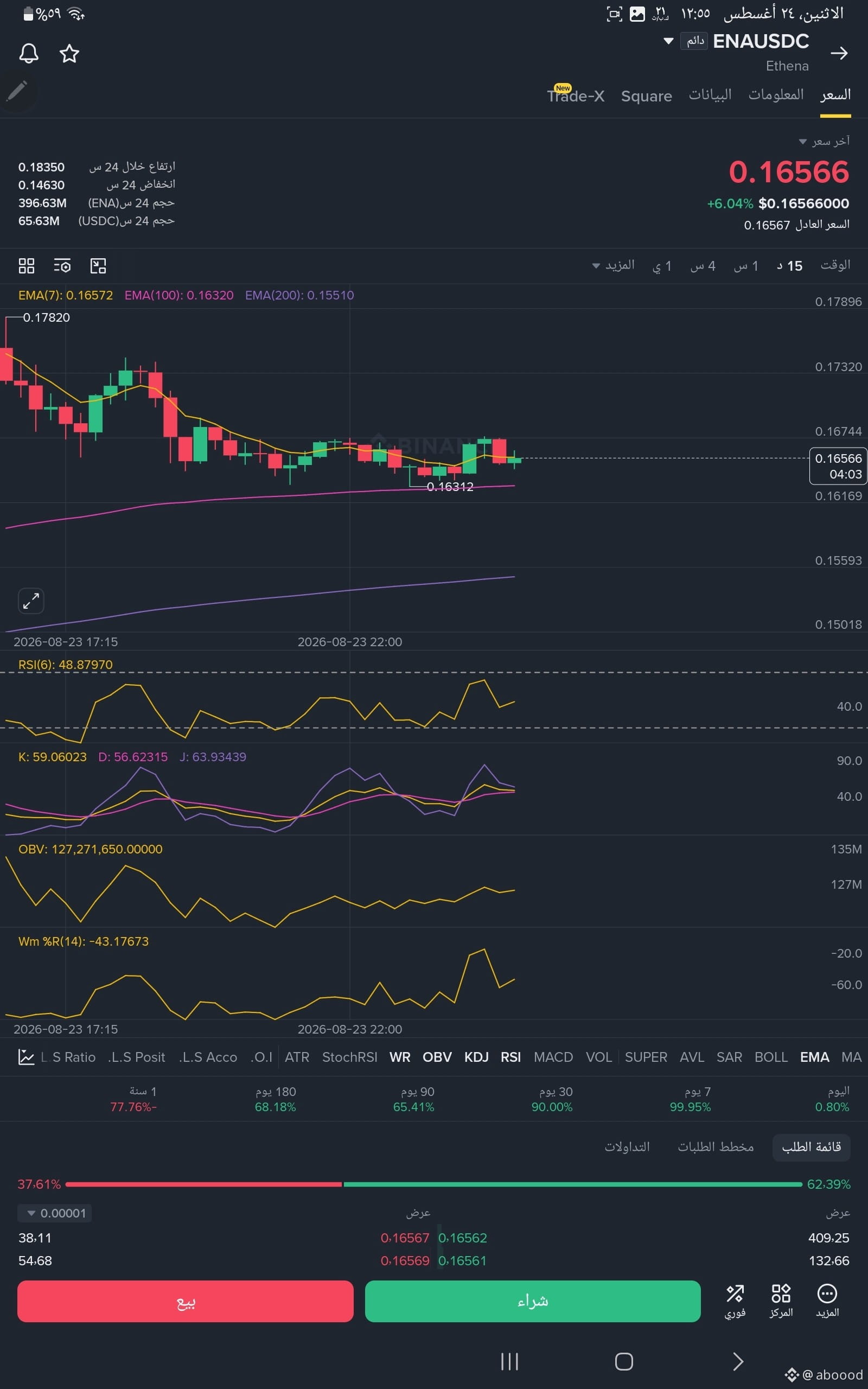Tap the bid price 0.16562

coord(463,1238)
